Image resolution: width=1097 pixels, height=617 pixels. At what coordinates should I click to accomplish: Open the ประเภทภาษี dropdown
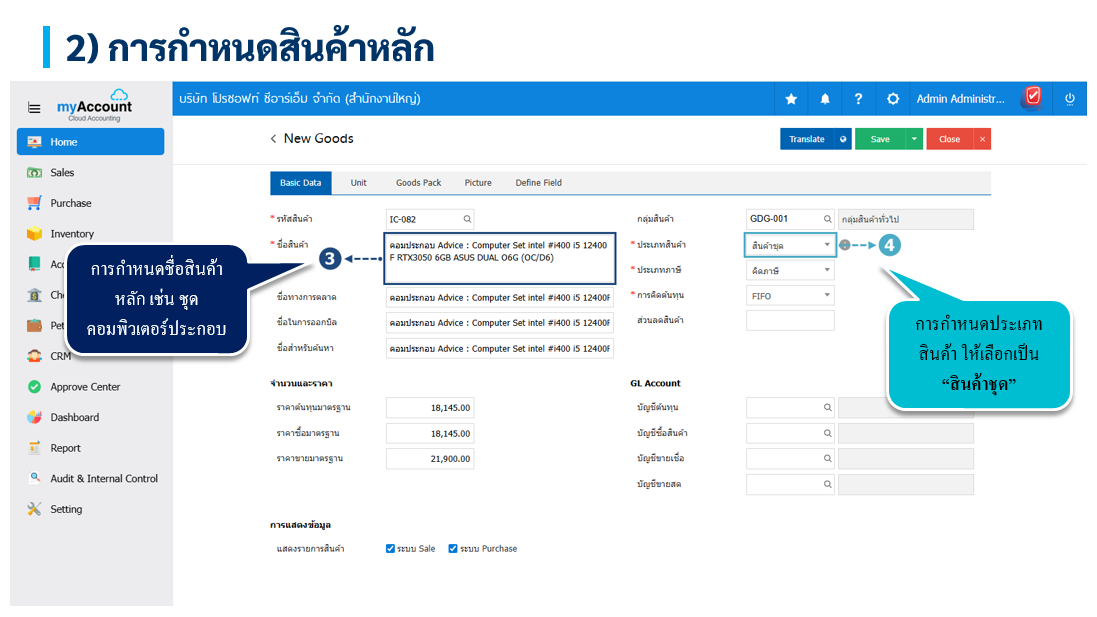click(x=790, y=271)
